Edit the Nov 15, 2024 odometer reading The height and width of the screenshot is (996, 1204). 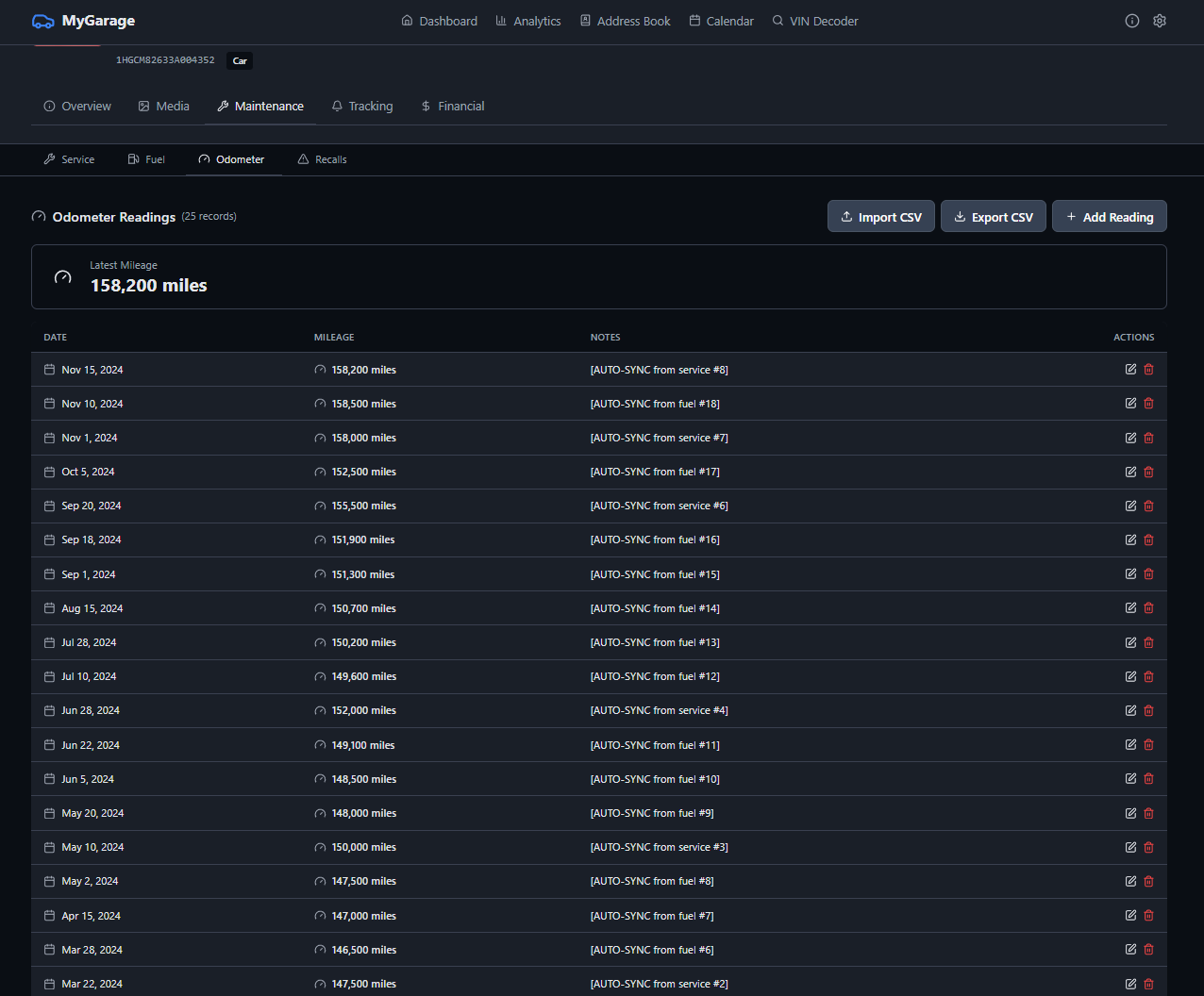coord(1130,370)
